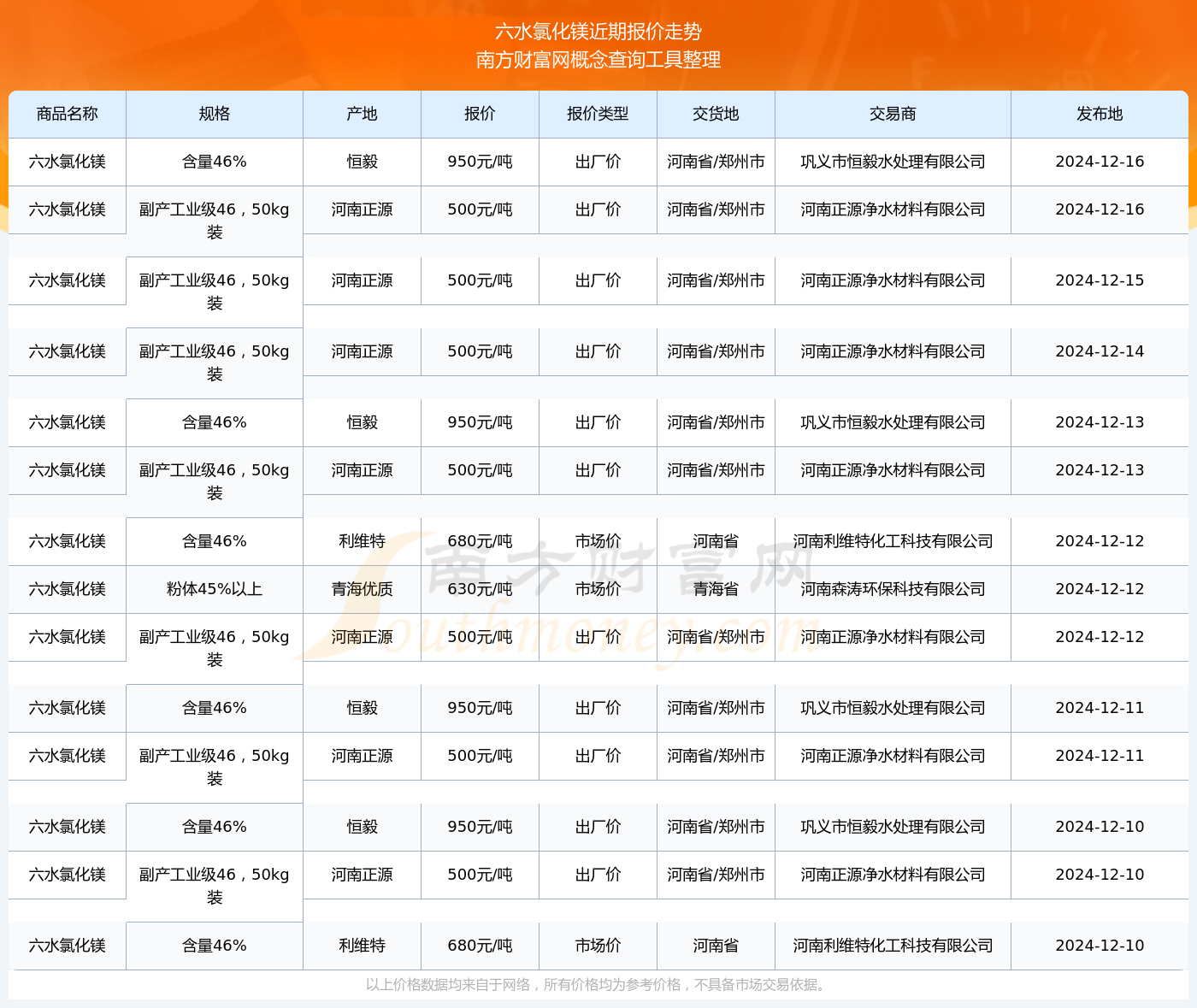Viewport: 1197px width, 1008px height.
Task: Click the 交货地 column header
Action: click(x=716, y=114)
